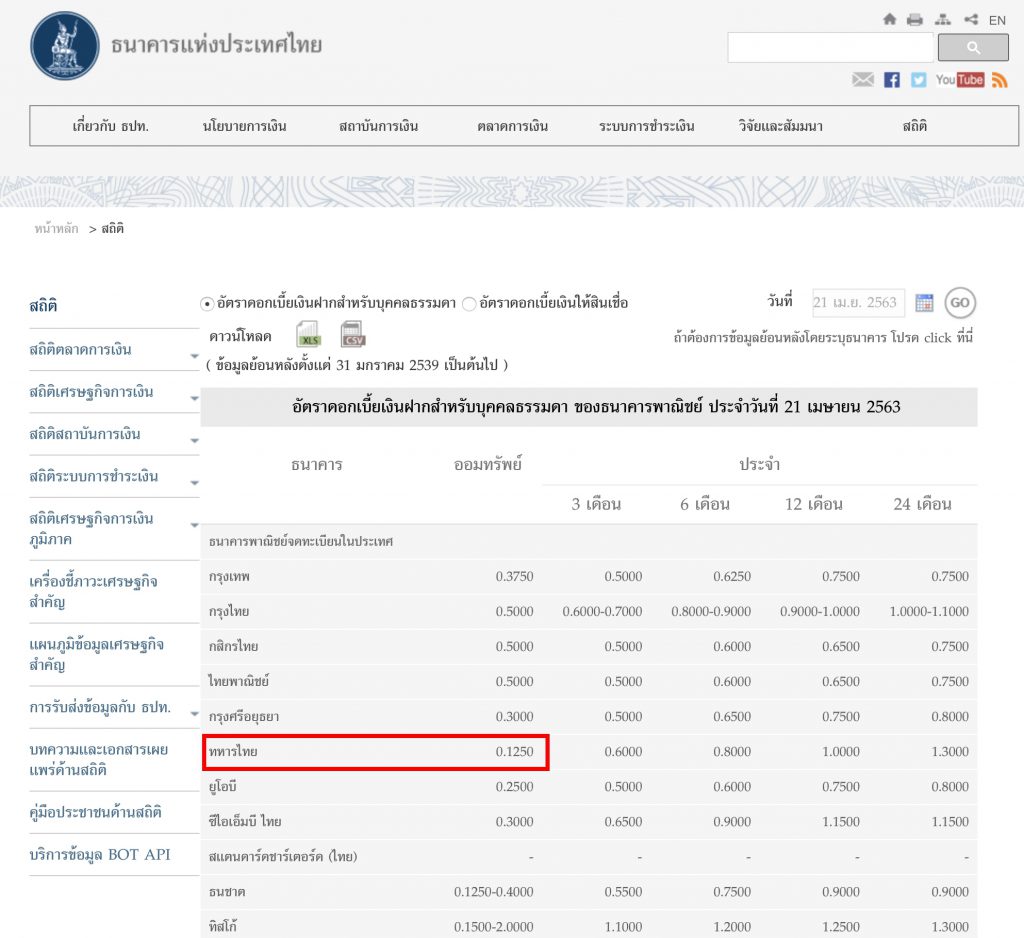Click the ออมทรัพย์ column header
1024x938 pixels.
tap(488, 464)
